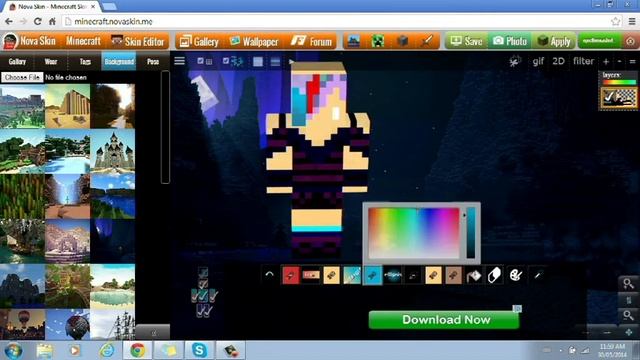
Task: Select the second tan brush swatch
Action: (x=433, y=275)
